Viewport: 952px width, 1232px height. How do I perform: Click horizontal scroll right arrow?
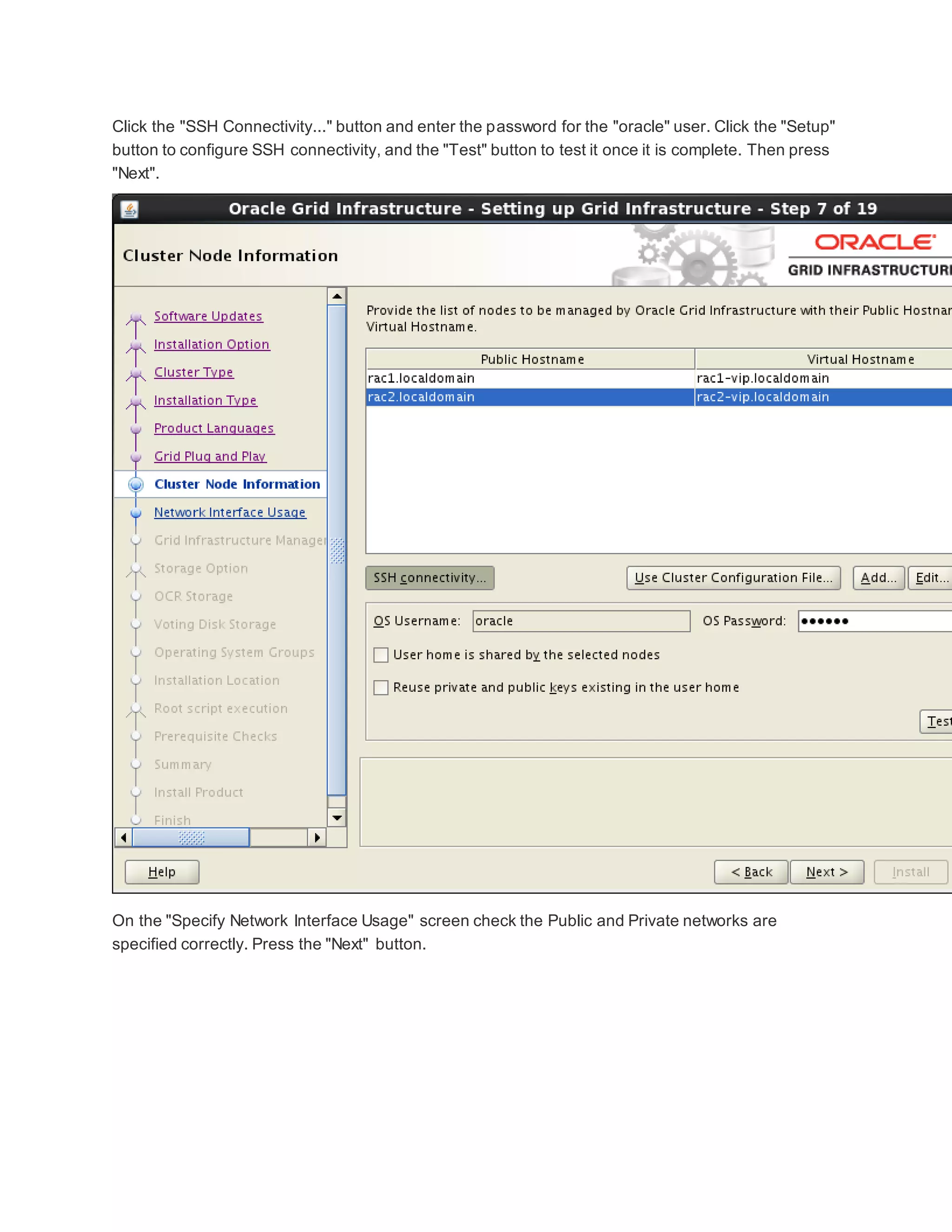coord(317,837)
